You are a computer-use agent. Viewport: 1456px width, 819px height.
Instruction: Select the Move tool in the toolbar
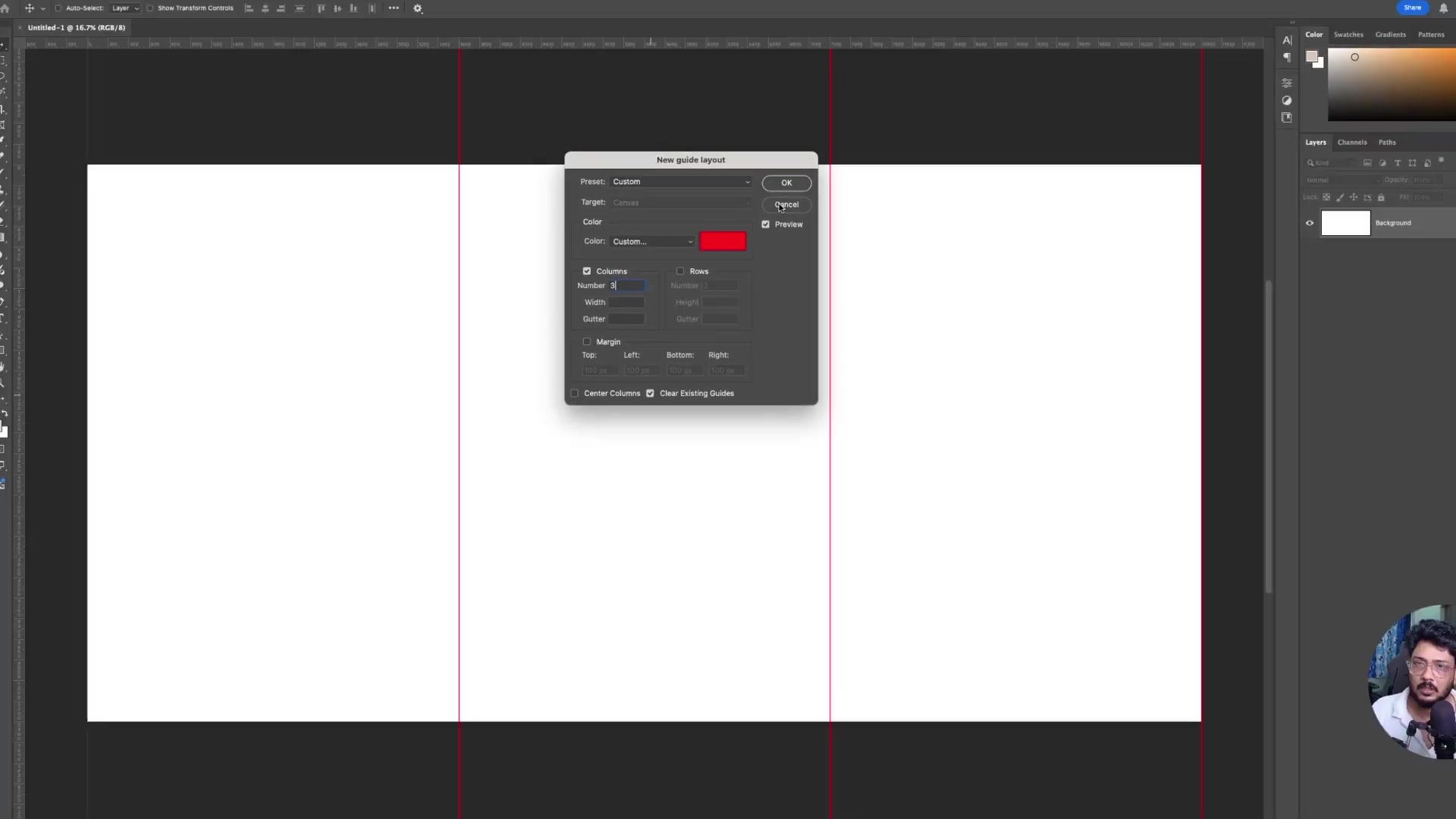(5, 45)
